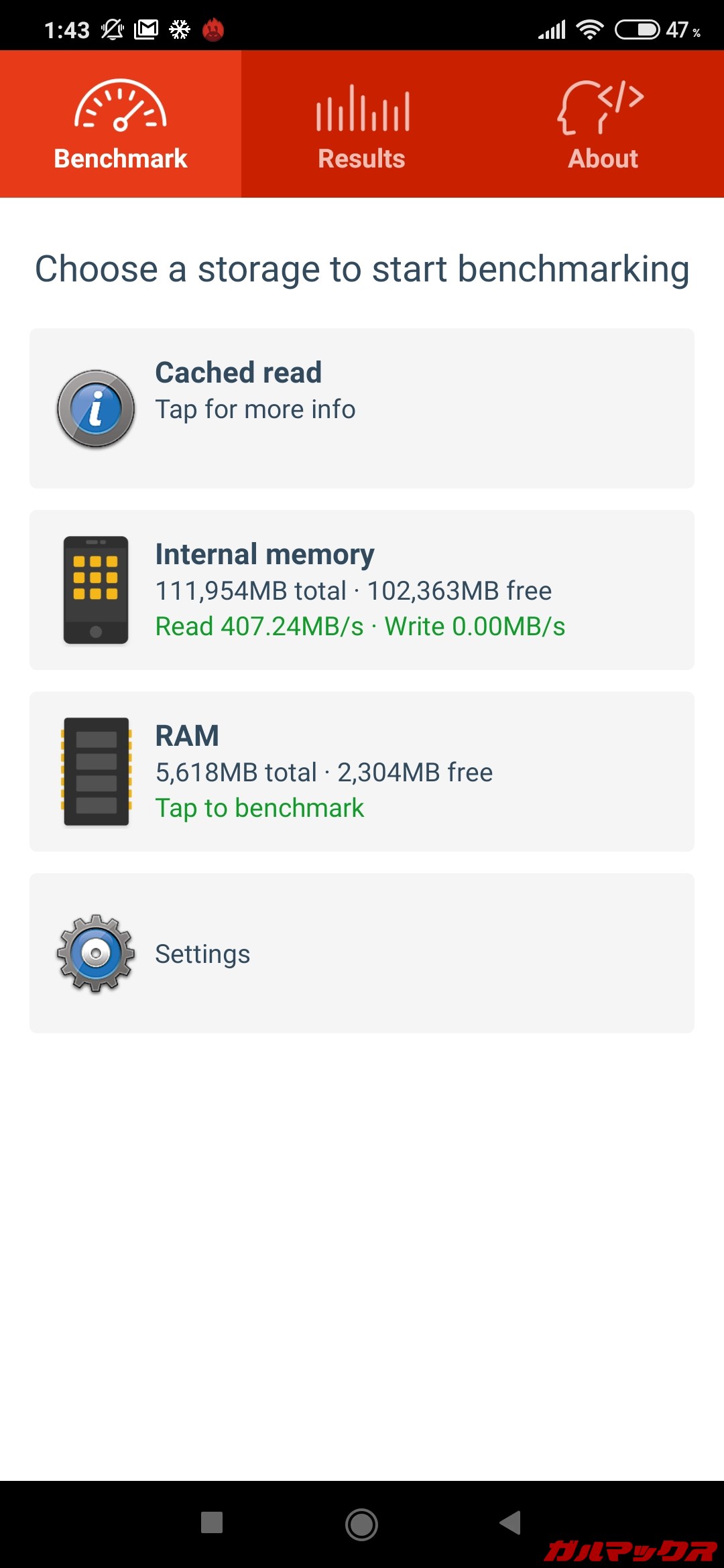This screenshot has width=724, height=1568.
Task: Tap the AnTuTu flame icon in status bar
Action: 213,29
